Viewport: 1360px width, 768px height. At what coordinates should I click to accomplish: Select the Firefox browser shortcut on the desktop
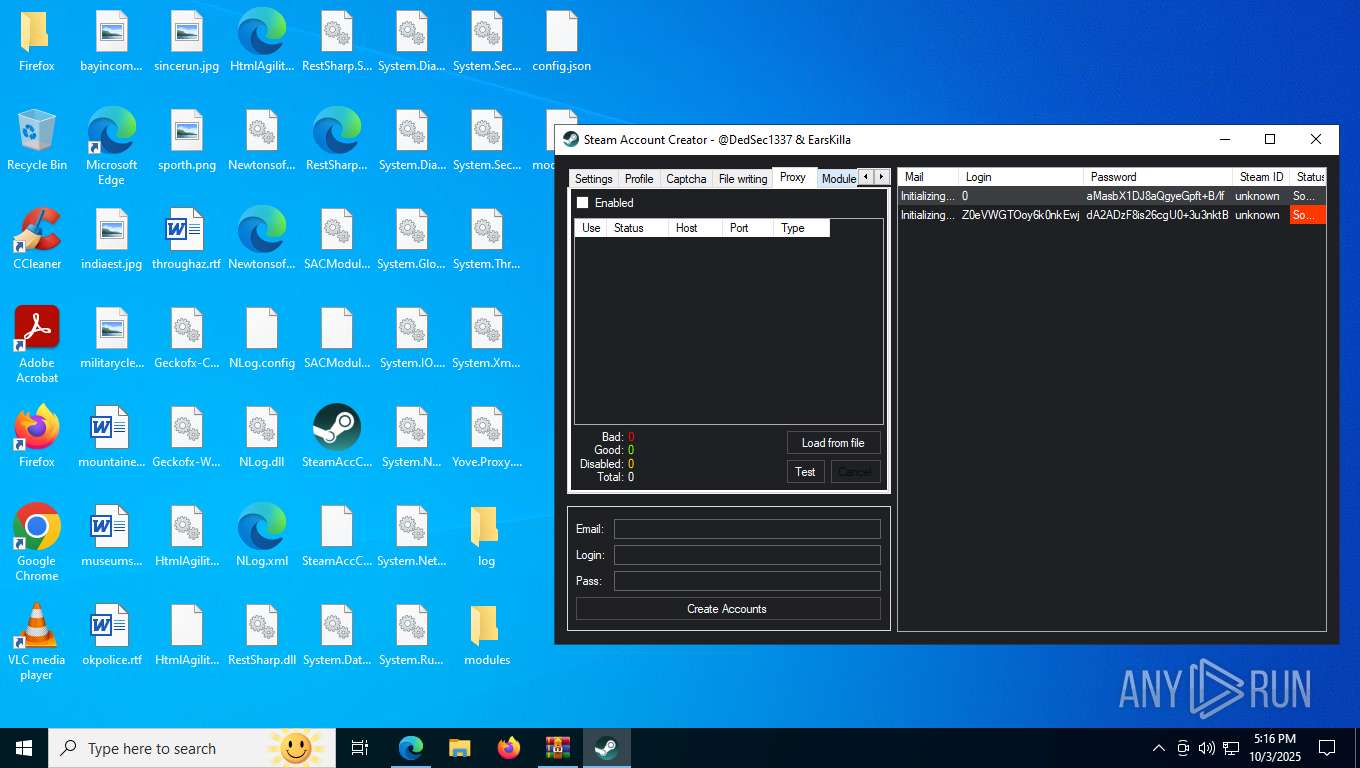[37, 438]
